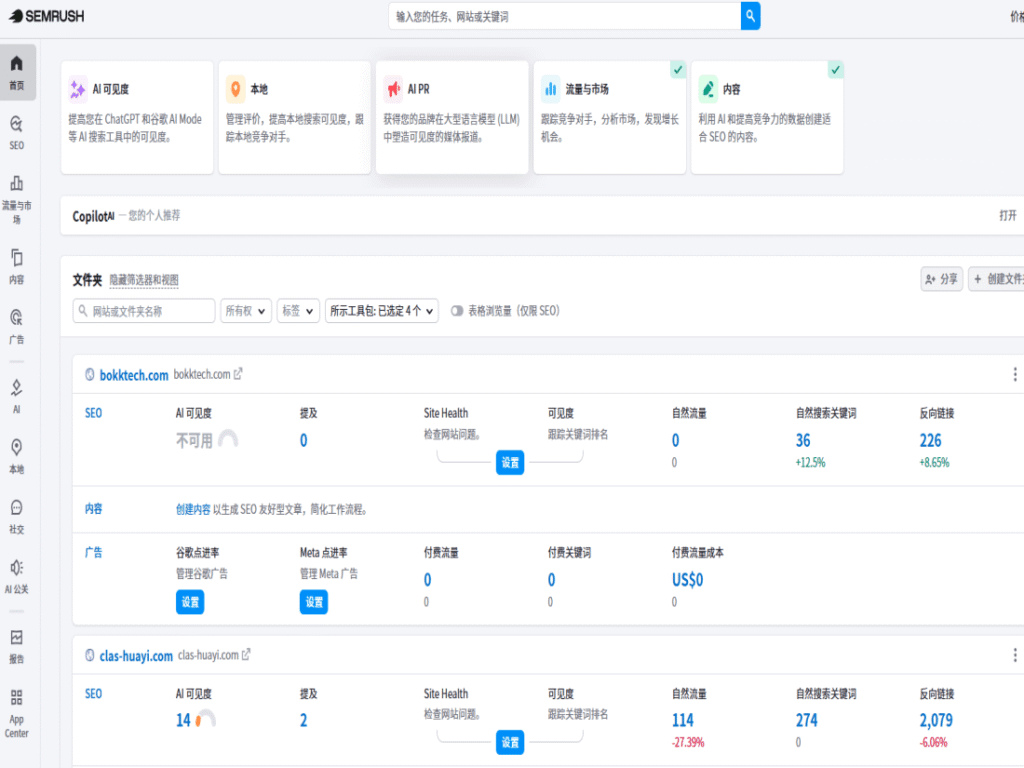Click the search input at the top
Image resolution: width=1024 pixels, height=768 pixels.
click(x=560, y=16)
